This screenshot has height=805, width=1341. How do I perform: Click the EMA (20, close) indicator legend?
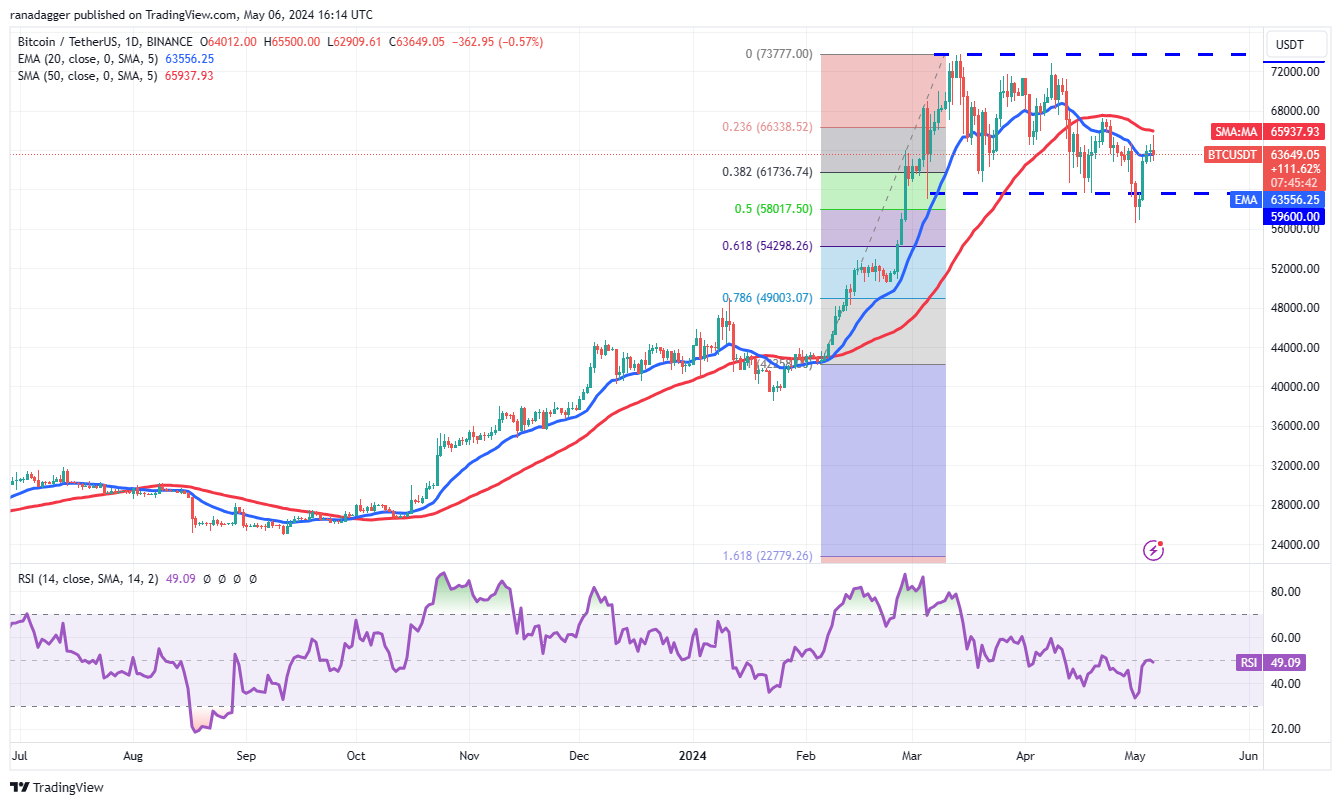(x=116, y=59)
